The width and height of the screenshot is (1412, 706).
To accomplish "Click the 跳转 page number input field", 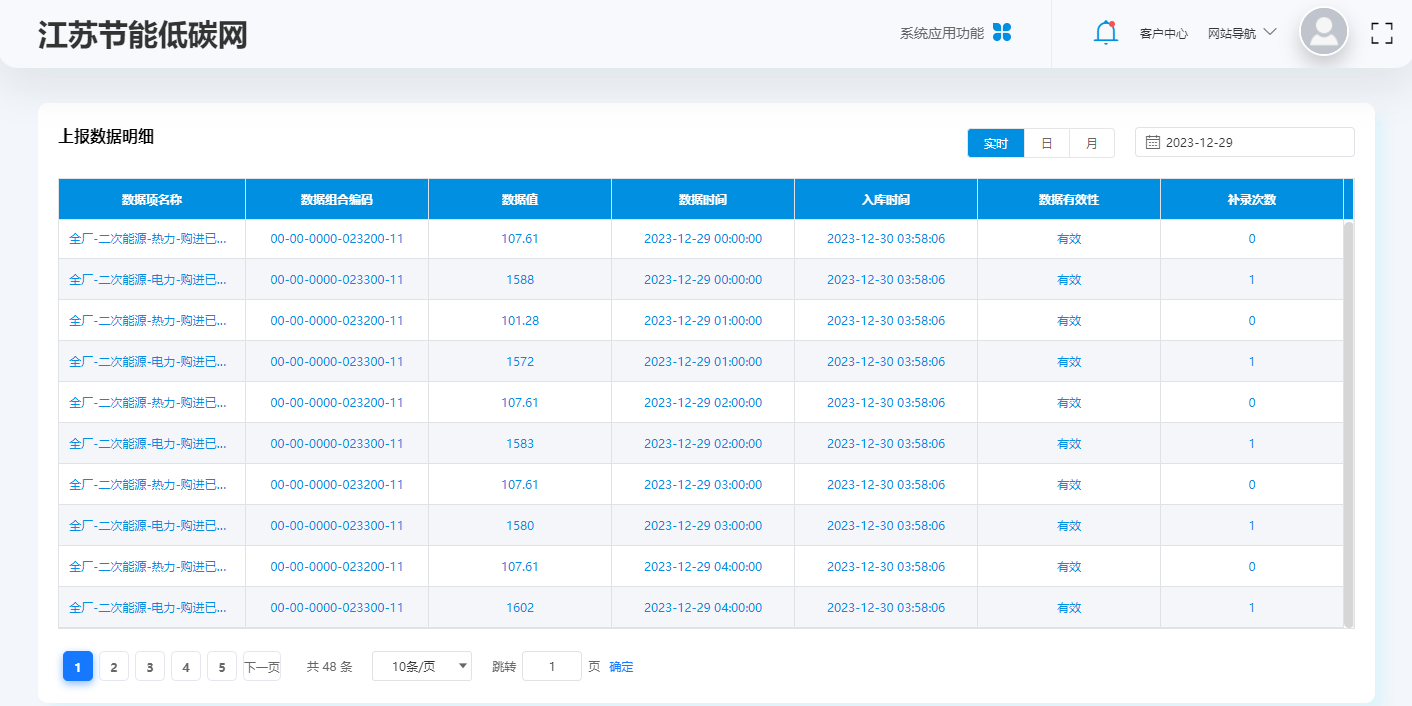I will [x=551, y=666].
